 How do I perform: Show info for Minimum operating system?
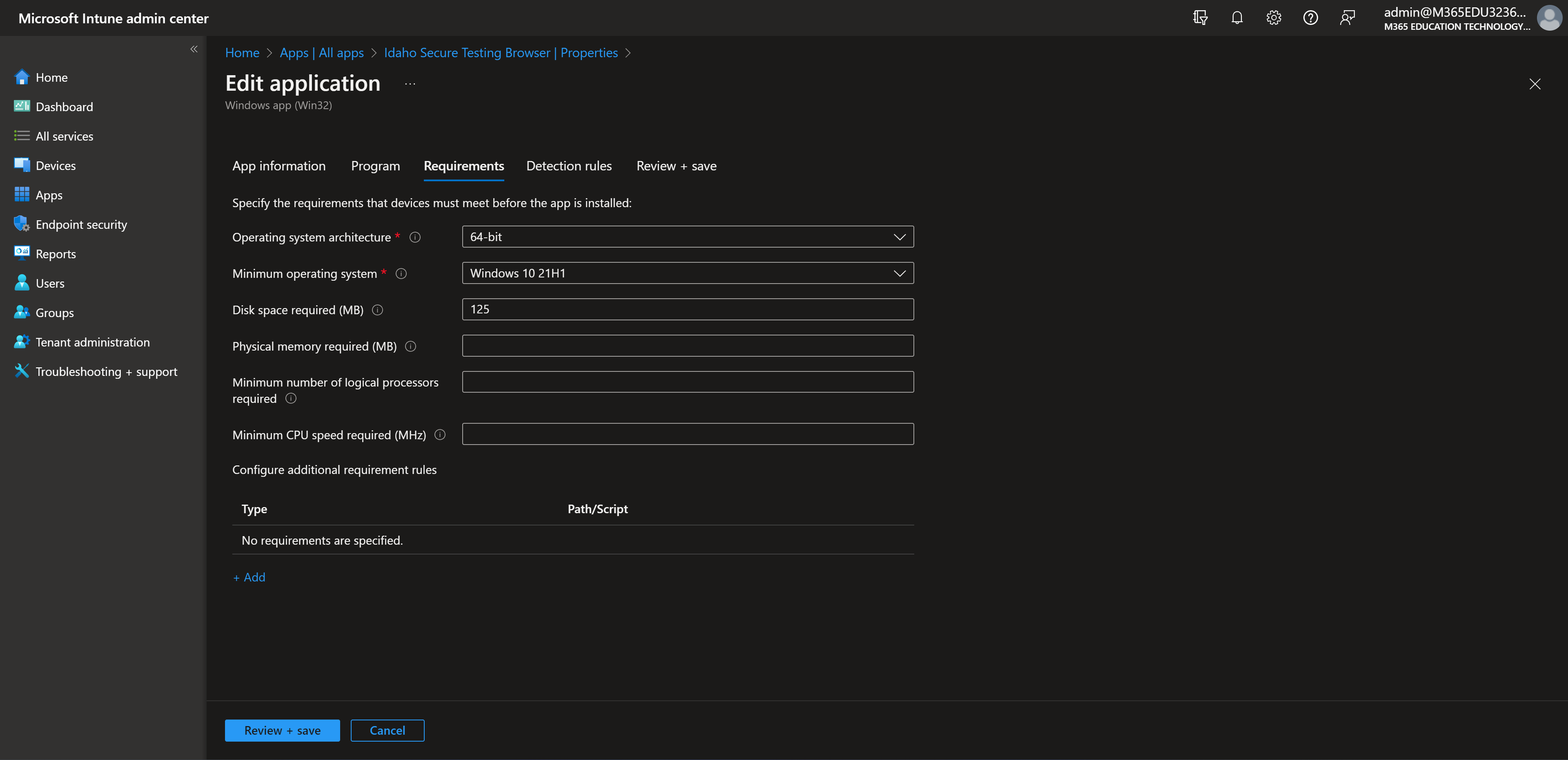401,274
